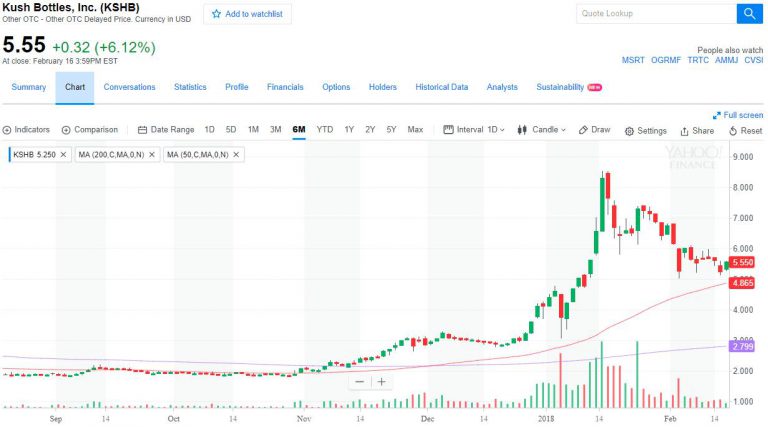This screenshot has height=427, width=768.
Task: Zoom in with the plus button
Action: click(381, 381)
